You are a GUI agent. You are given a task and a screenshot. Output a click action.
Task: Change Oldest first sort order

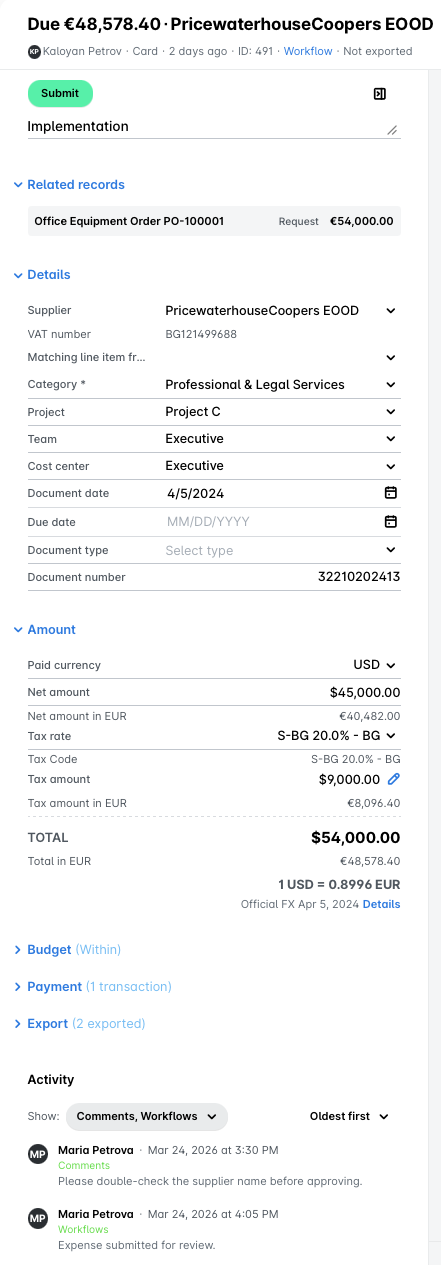tap(349, 1116)
